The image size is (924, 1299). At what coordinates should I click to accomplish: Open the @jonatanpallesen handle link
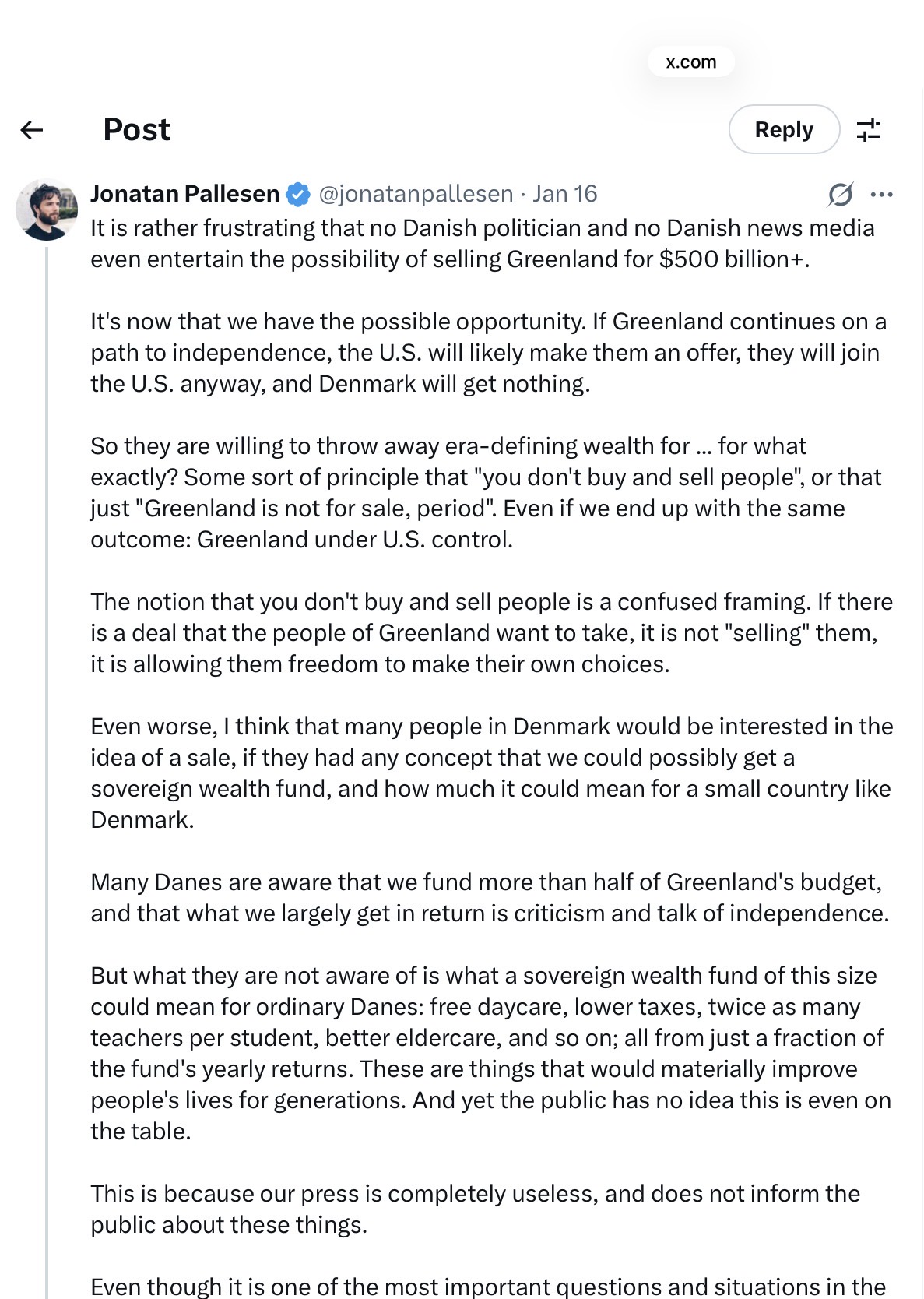416,194
